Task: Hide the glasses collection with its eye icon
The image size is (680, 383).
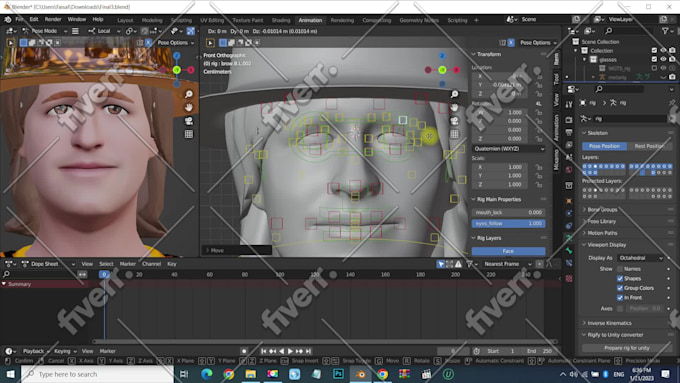Action: click(663, 59)
